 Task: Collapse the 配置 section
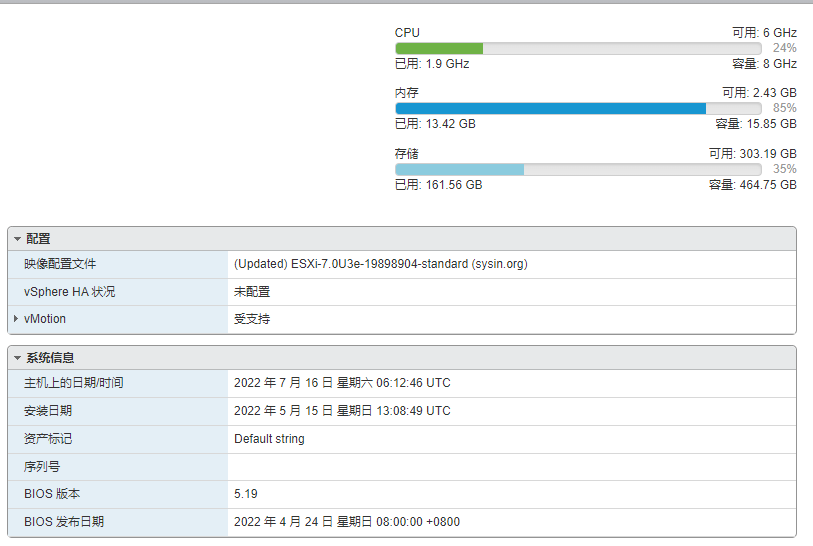click(18, 239)
